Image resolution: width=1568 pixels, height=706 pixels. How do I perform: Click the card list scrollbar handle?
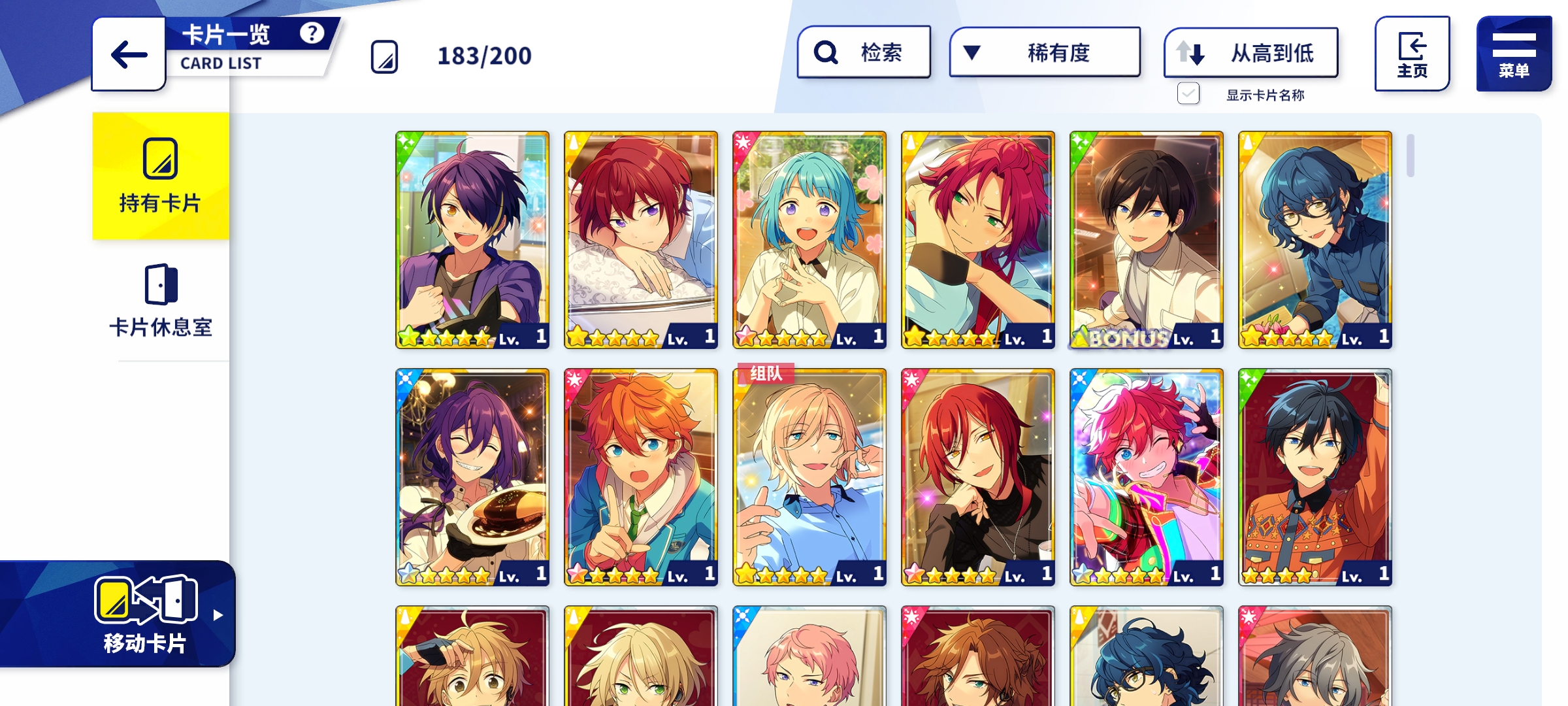(x=1411, y=156)
